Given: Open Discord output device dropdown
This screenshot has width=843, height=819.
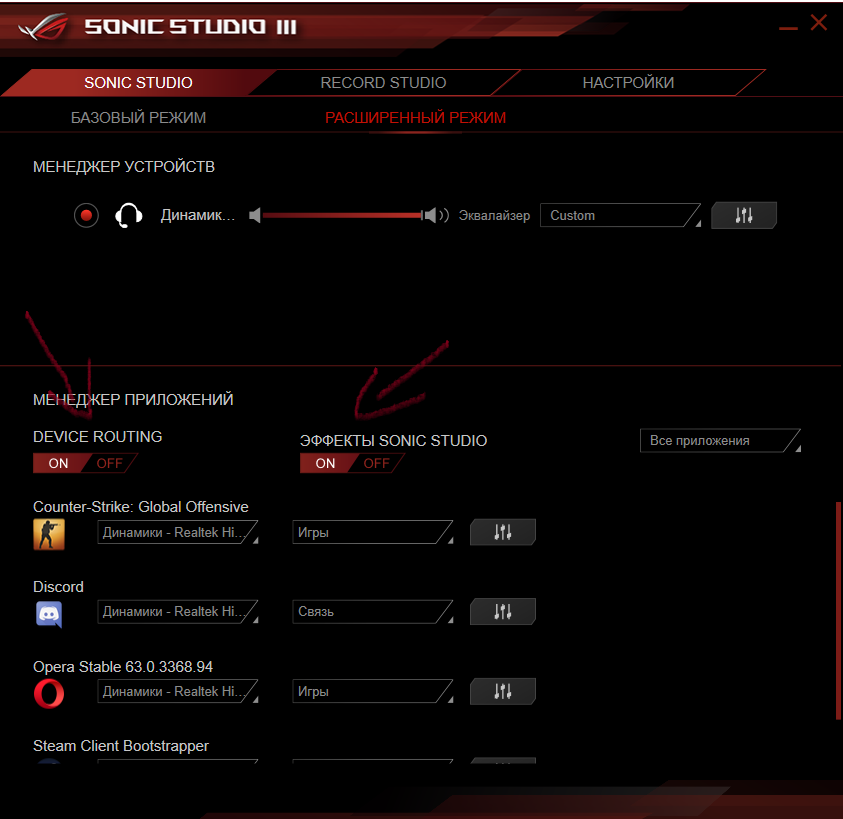Looking at the screenshot, I should pos(178,611).
